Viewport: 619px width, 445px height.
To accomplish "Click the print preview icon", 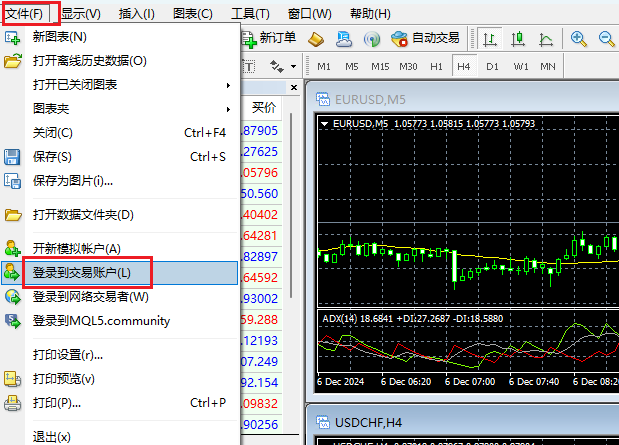I will point(12,379).
